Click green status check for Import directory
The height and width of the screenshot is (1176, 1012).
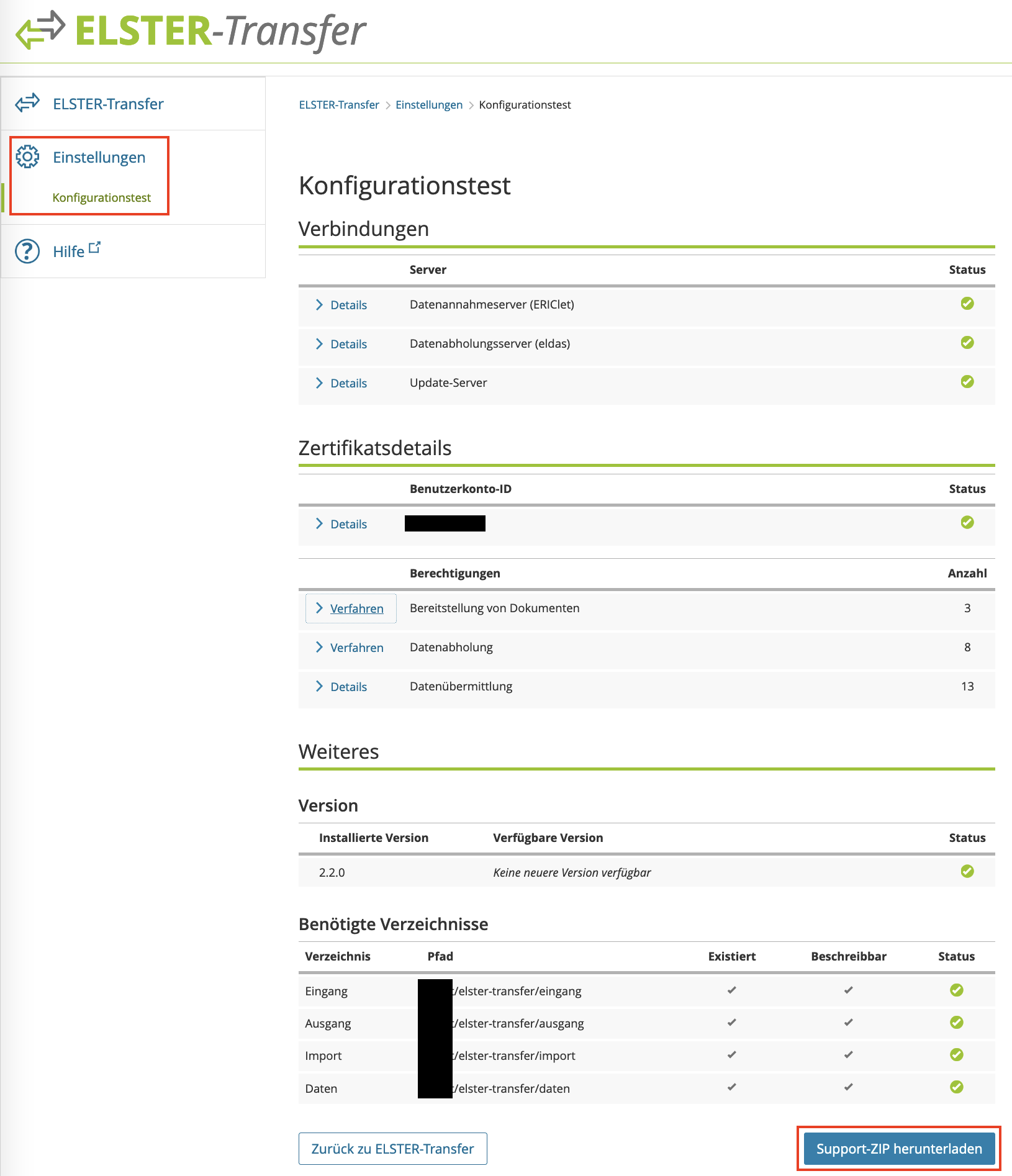(x=956, y=1055)
